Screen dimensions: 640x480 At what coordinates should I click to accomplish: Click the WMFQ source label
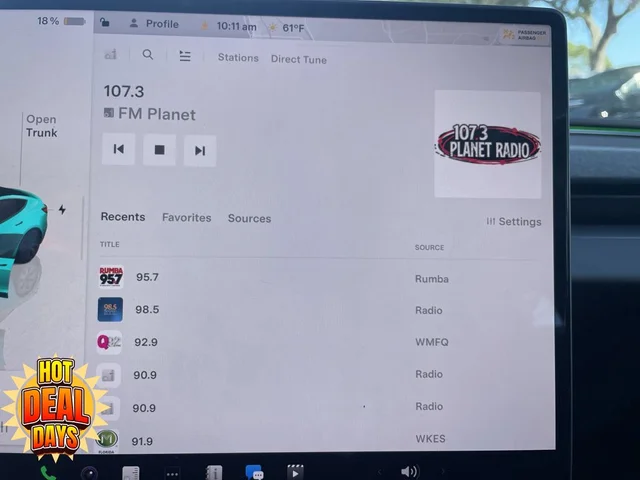(432, 342)
